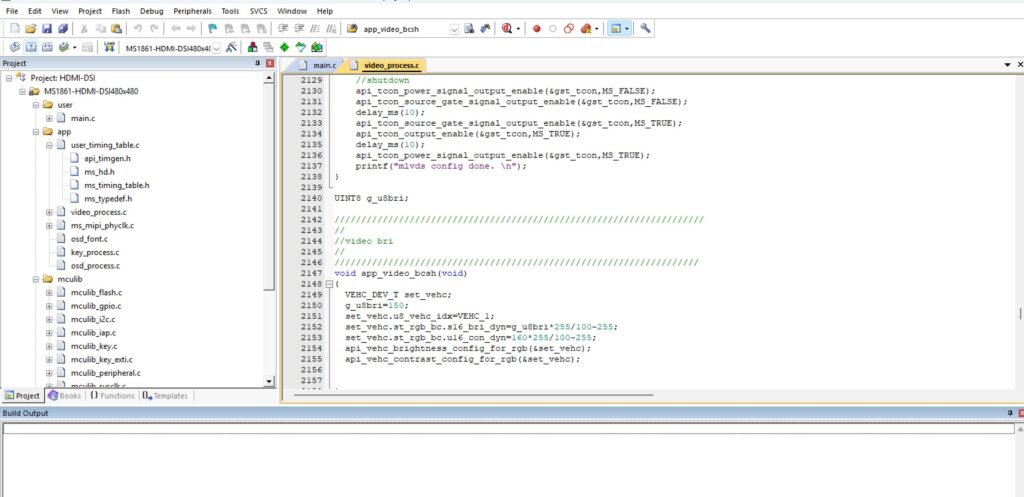
Task: Open configuration wrench icon
Action: (645, 29)
